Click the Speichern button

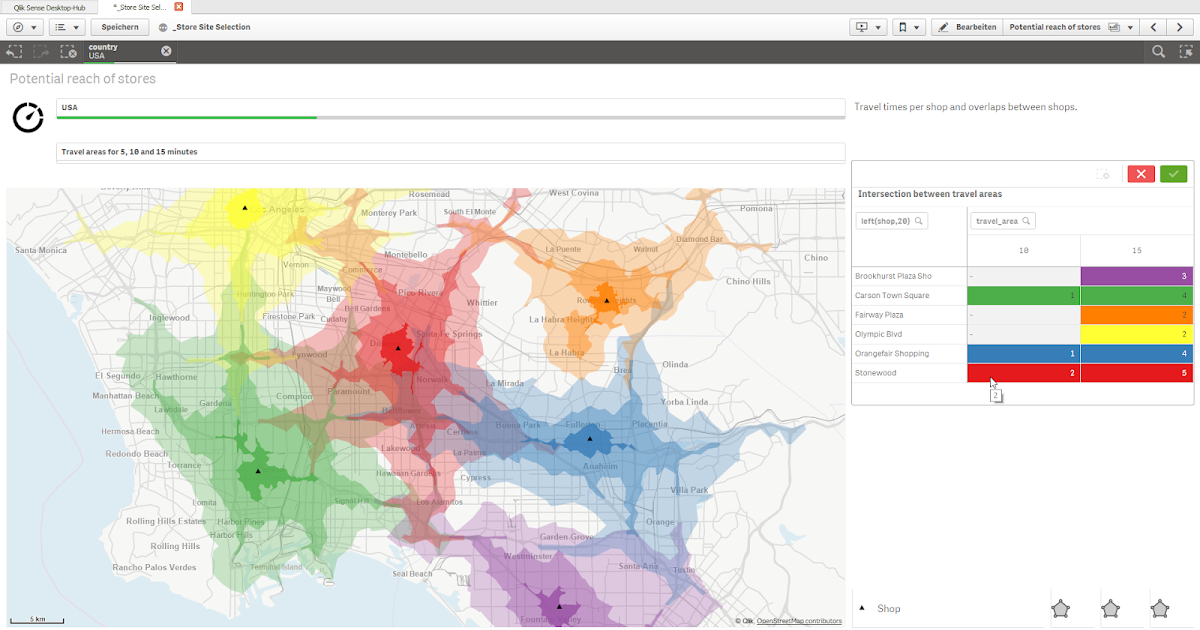coord(119,27)
